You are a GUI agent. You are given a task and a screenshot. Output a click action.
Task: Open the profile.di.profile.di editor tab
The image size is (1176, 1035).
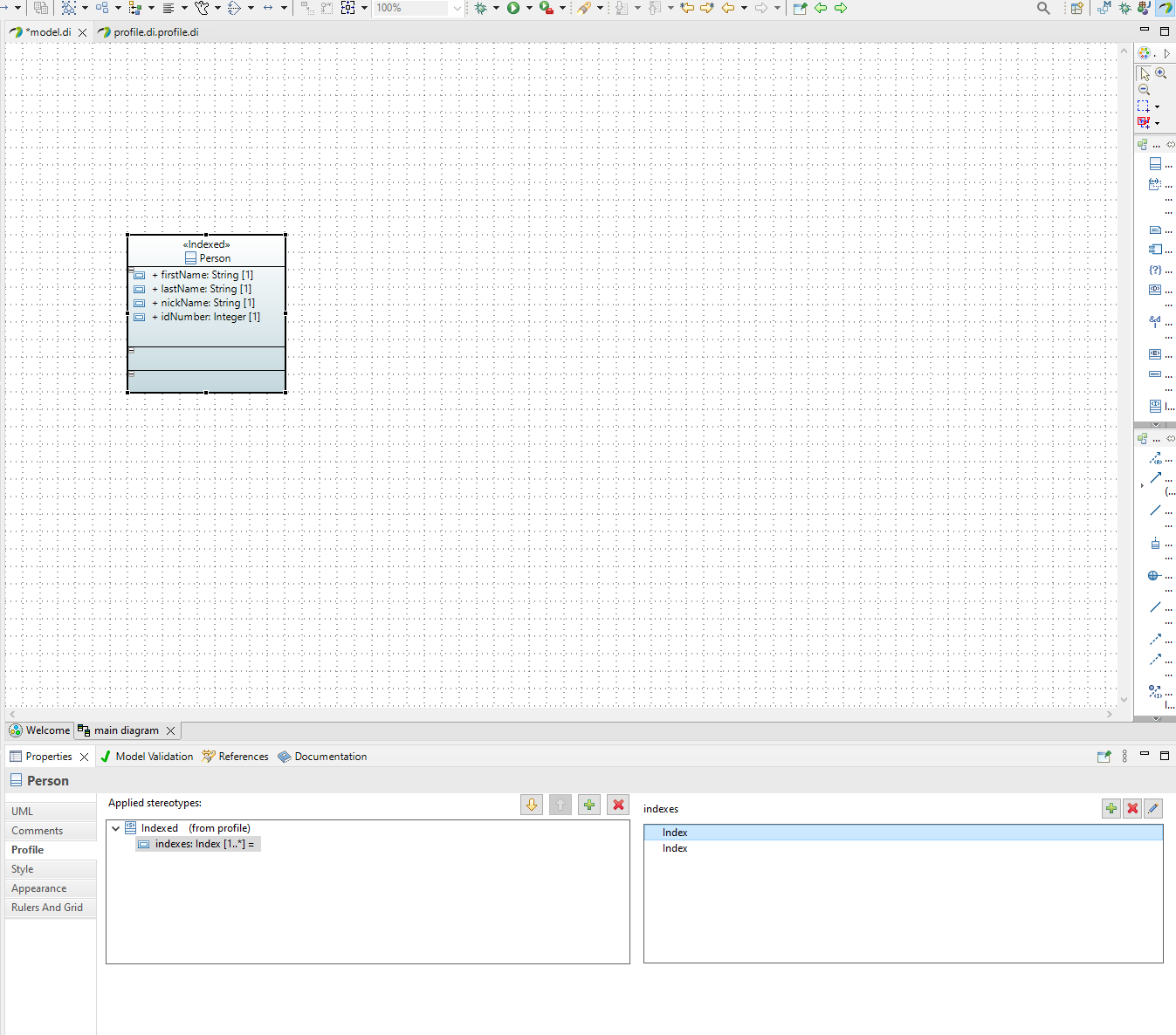pyautogui.click(x=155, y=32)
